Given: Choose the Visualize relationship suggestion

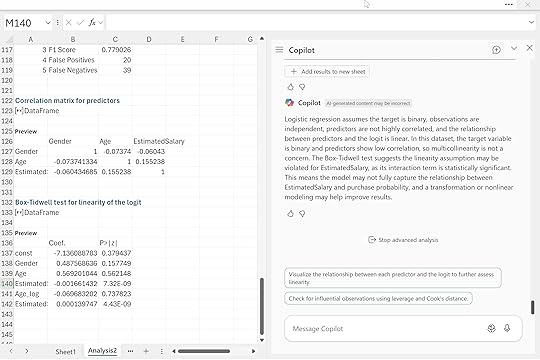Looking at the screenshot, I should pyautogui.click(x=393, y=278).
